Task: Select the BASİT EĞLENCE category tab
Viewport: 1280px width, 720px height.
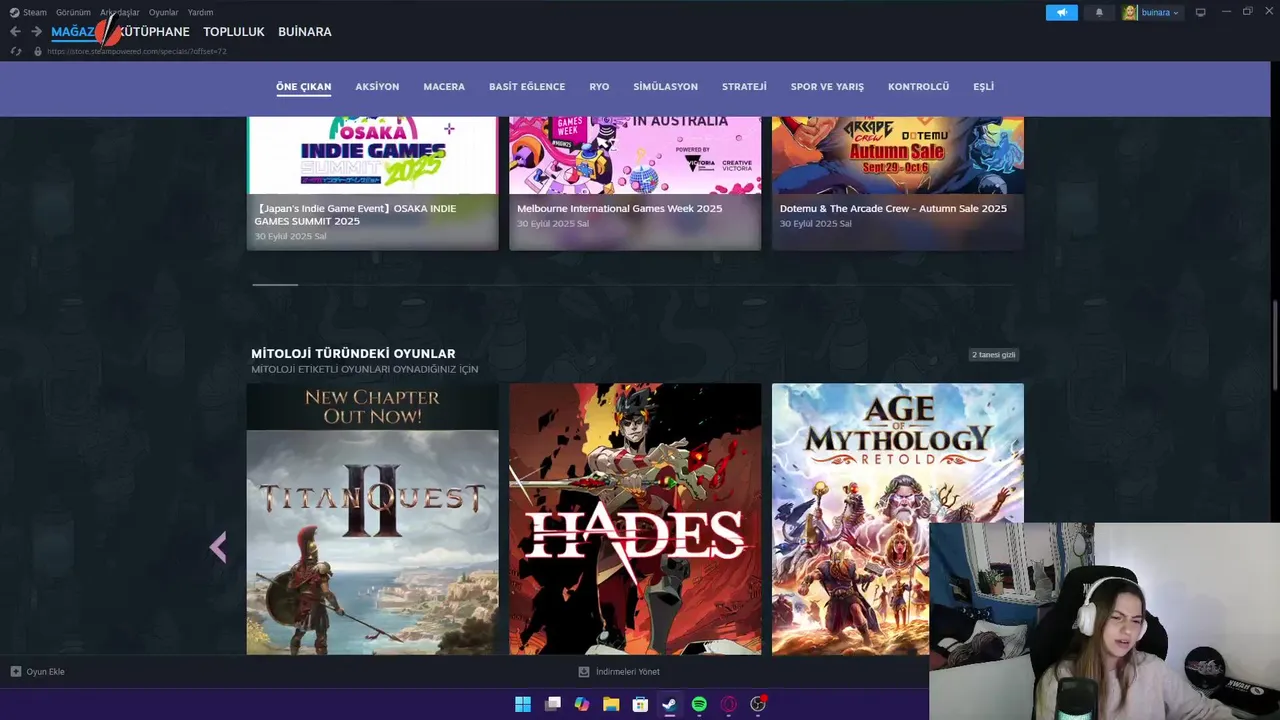Action: pyautogui.click(x=527, y=87)
